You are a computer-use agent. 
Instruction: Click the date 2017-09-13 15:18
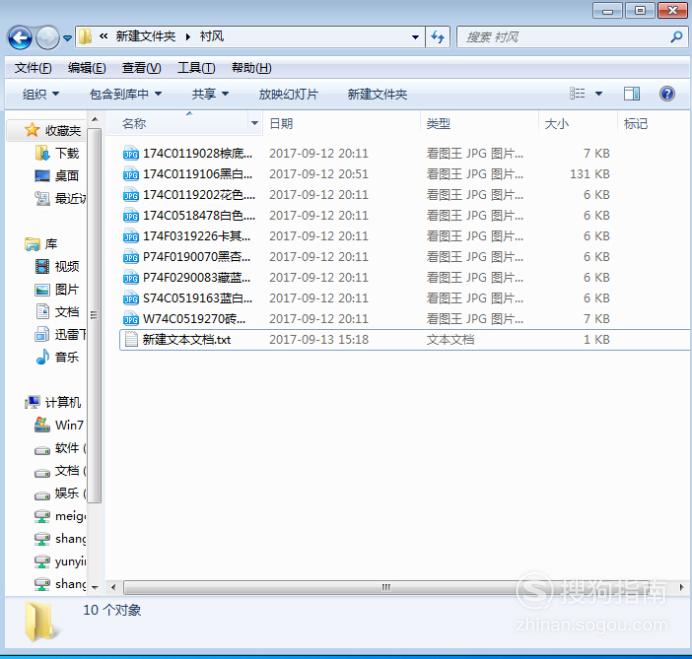319,339
